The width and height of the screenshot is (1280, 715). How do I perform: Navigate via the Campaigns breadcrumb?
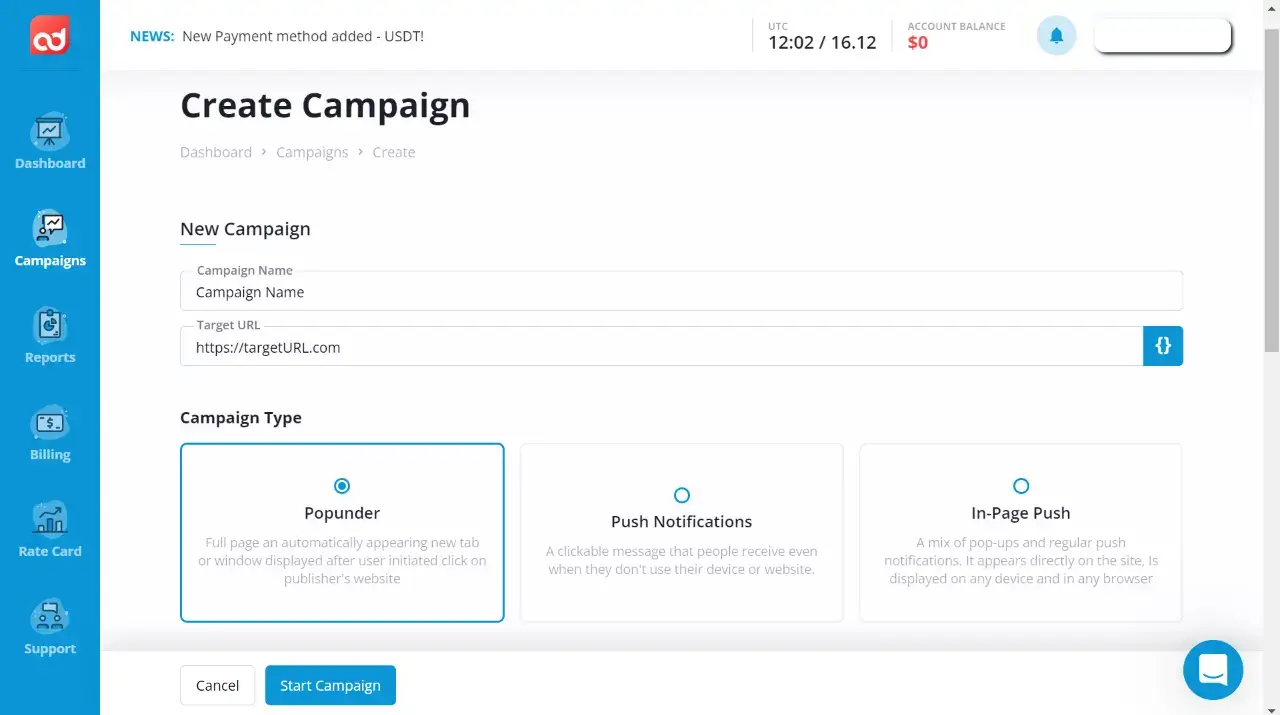pos(312,152)
